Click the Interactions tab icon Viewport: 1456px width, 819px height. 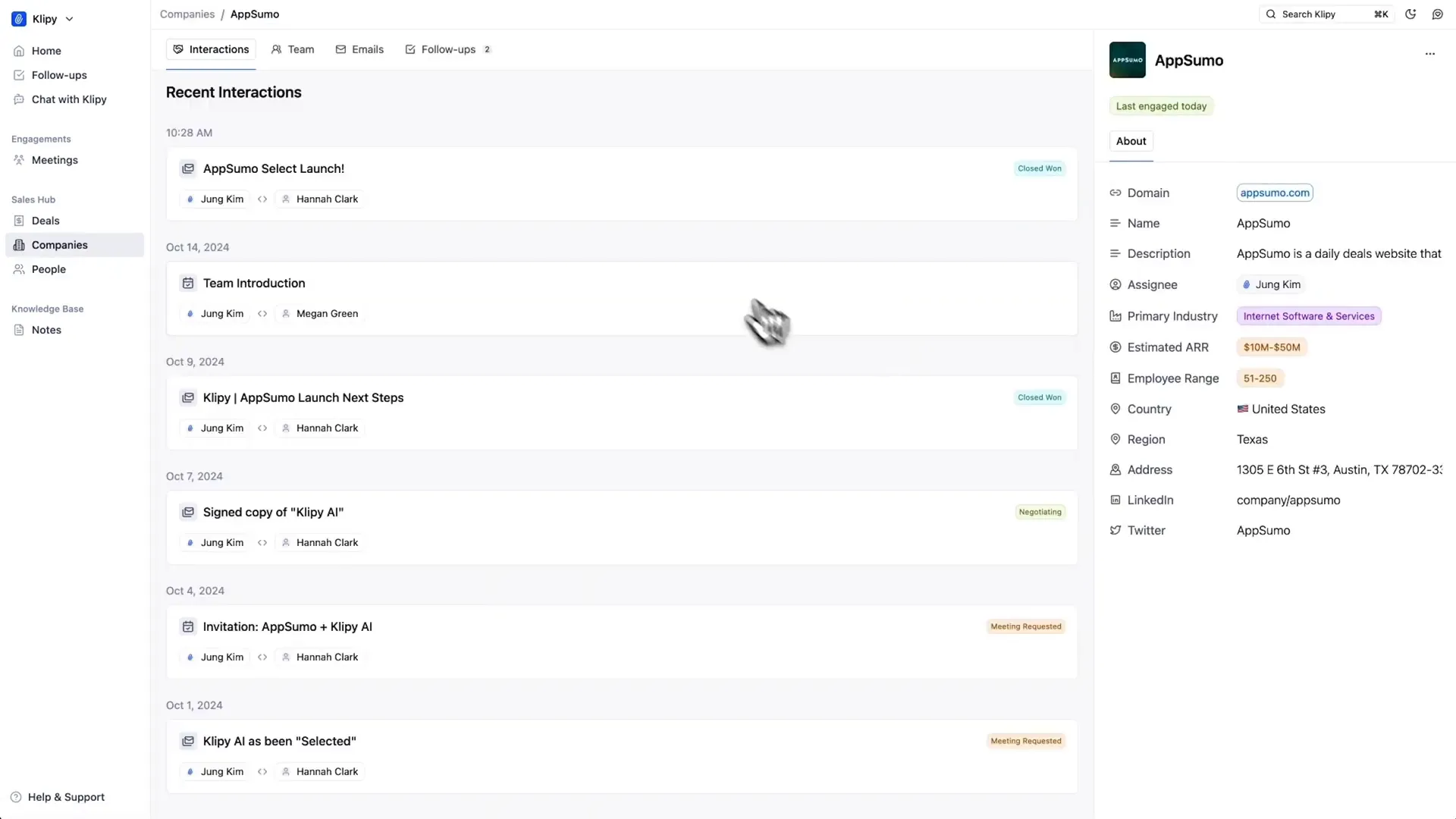[x=178, y=49]
